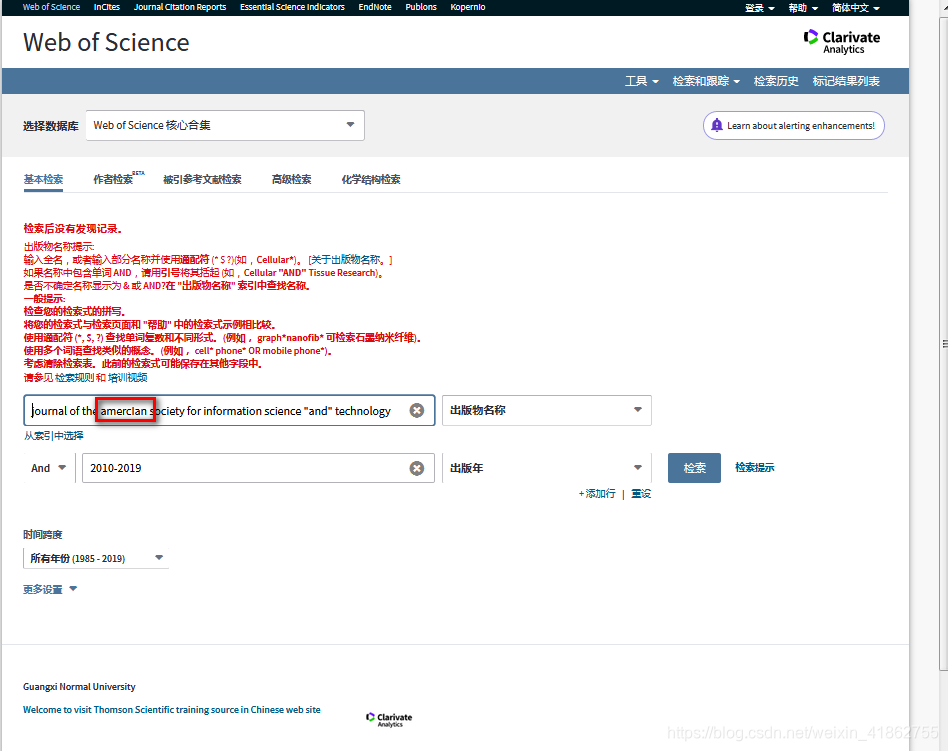The height and width of the screenshot is (751, 948).
Task: Open the 出版物名称 field type dropdown
Action: [x=547, y=410]
